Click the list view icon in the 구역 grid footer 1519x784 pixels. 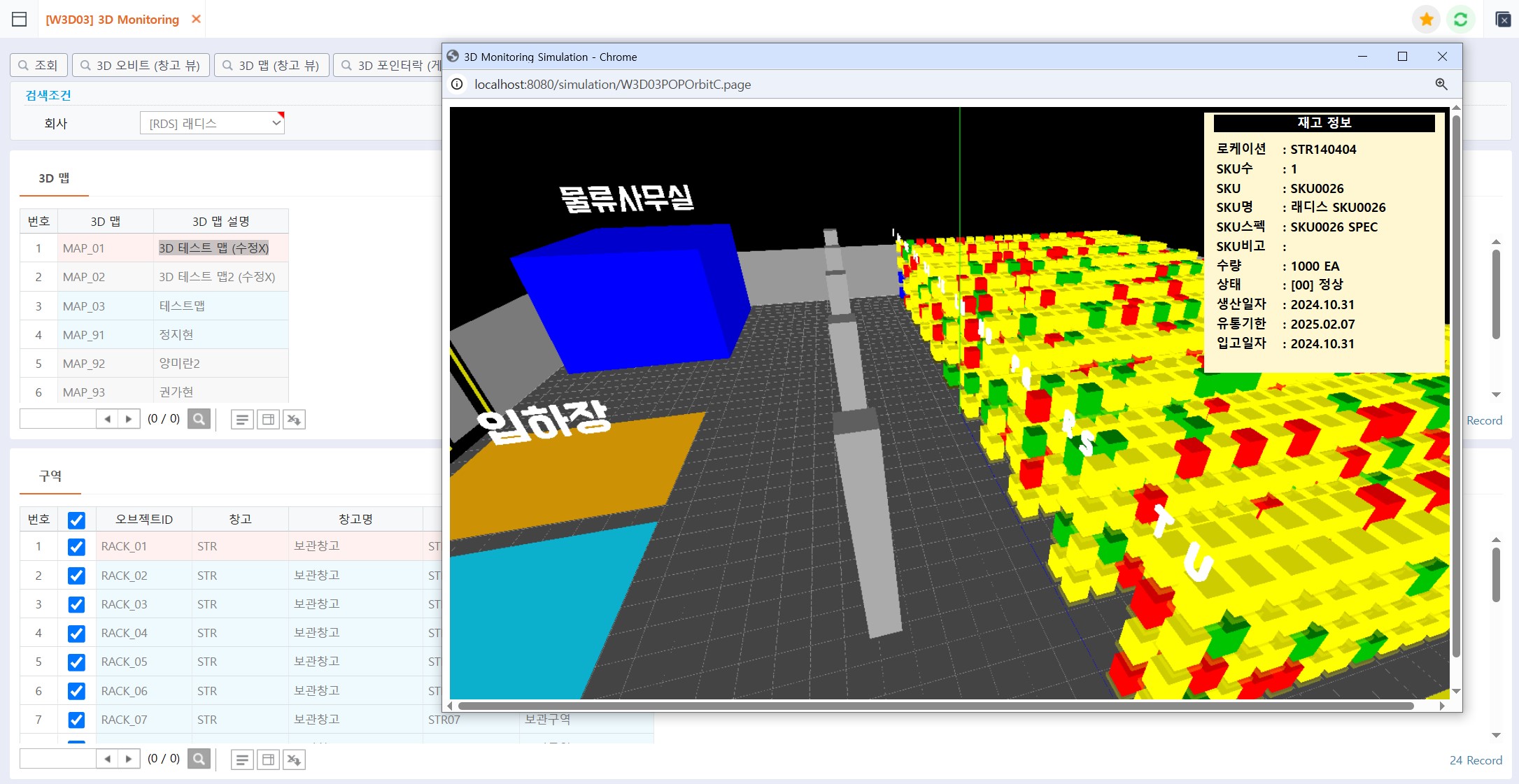(x=242, y=759)
